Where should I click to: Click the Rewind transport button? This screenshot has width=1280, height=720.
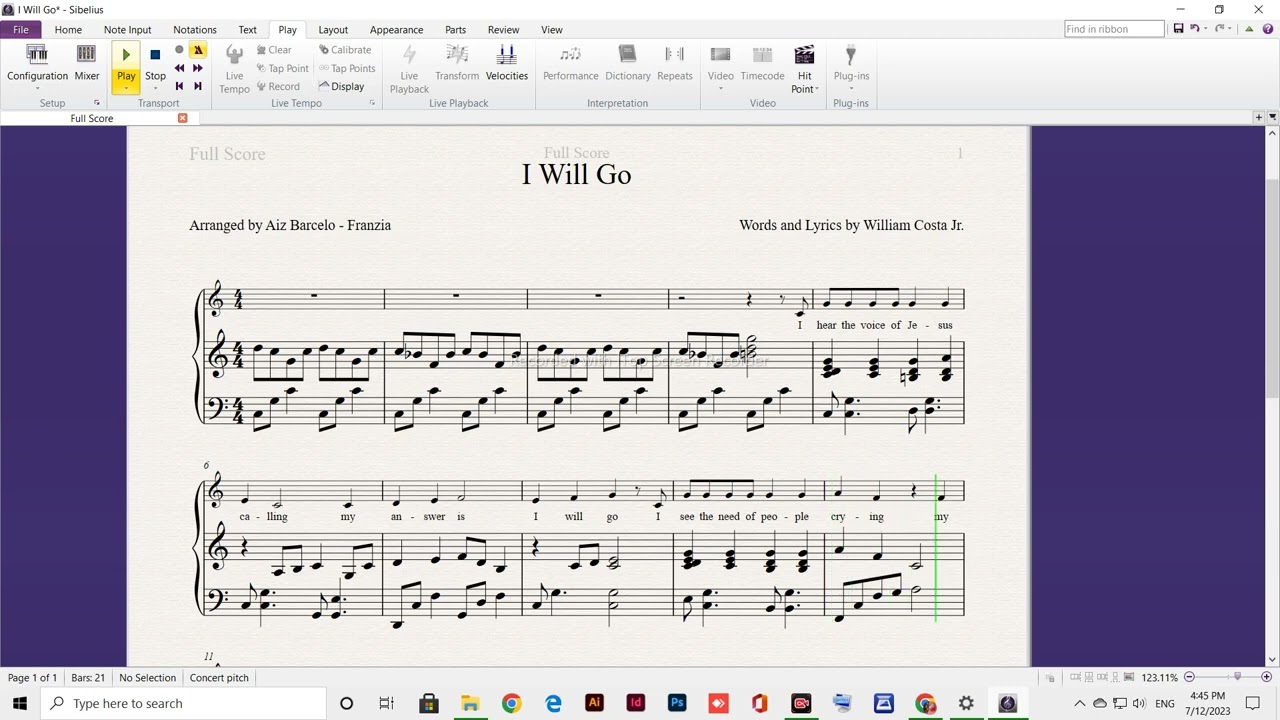[x=179, y=68]
